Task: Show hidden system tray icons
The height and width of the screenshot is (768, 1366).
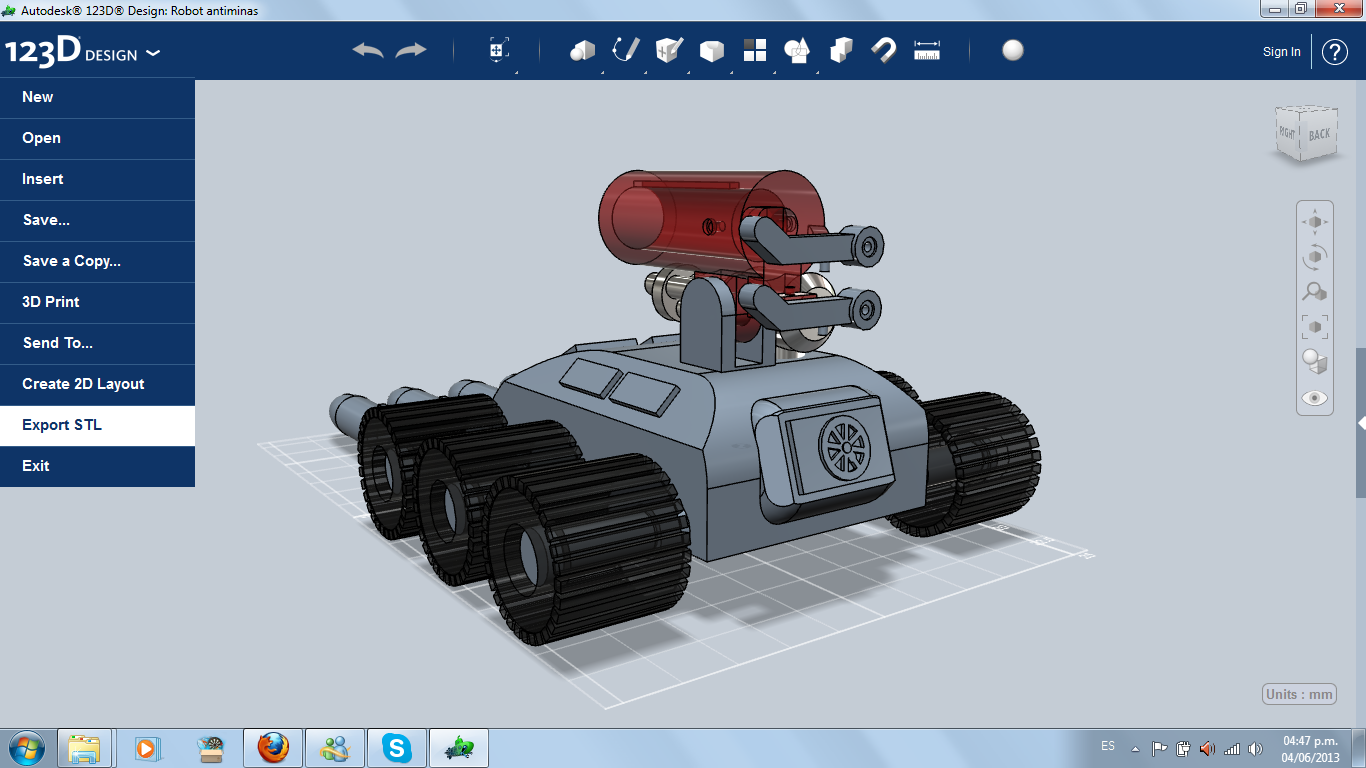Action: coord(1135,748)
